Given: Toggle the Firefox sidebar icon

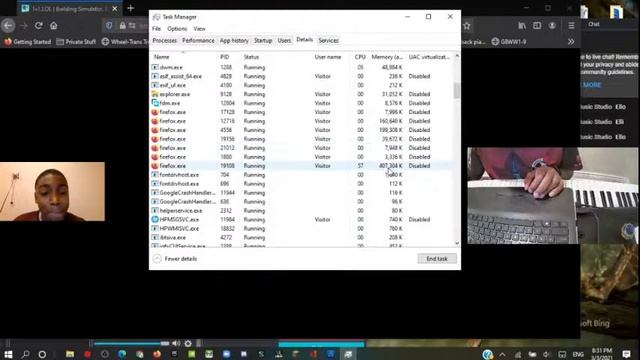Looking at the screenshot, I should pos(537,26).
